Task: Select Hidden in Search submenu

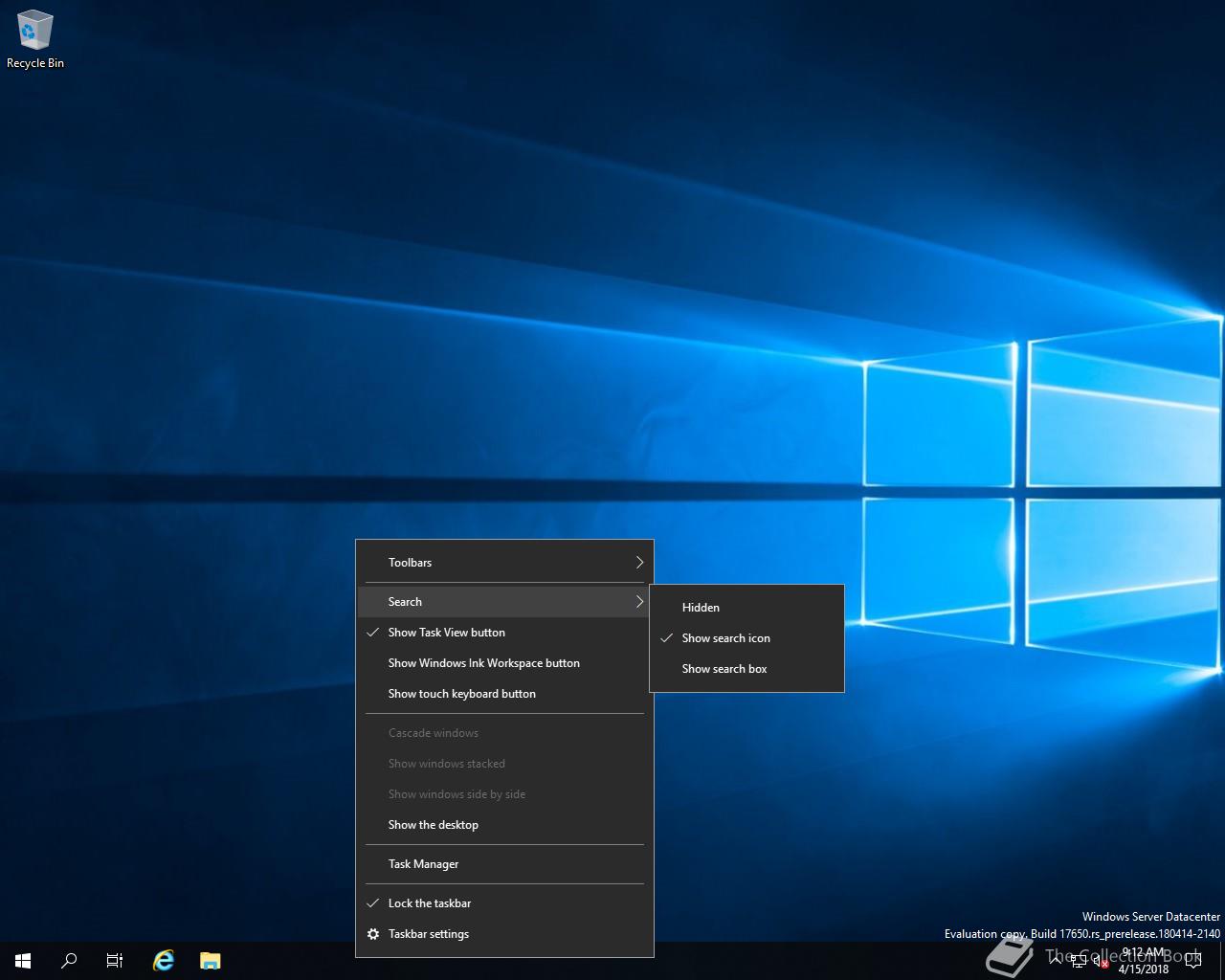Action: click(746, 608)
